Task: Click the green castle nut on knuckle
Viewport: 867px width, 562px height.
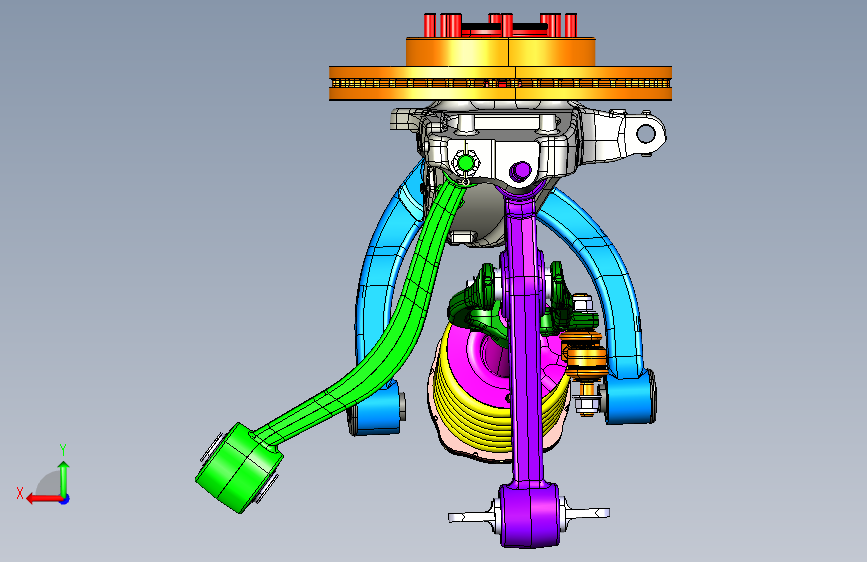Action: click(x=466, y=163)
